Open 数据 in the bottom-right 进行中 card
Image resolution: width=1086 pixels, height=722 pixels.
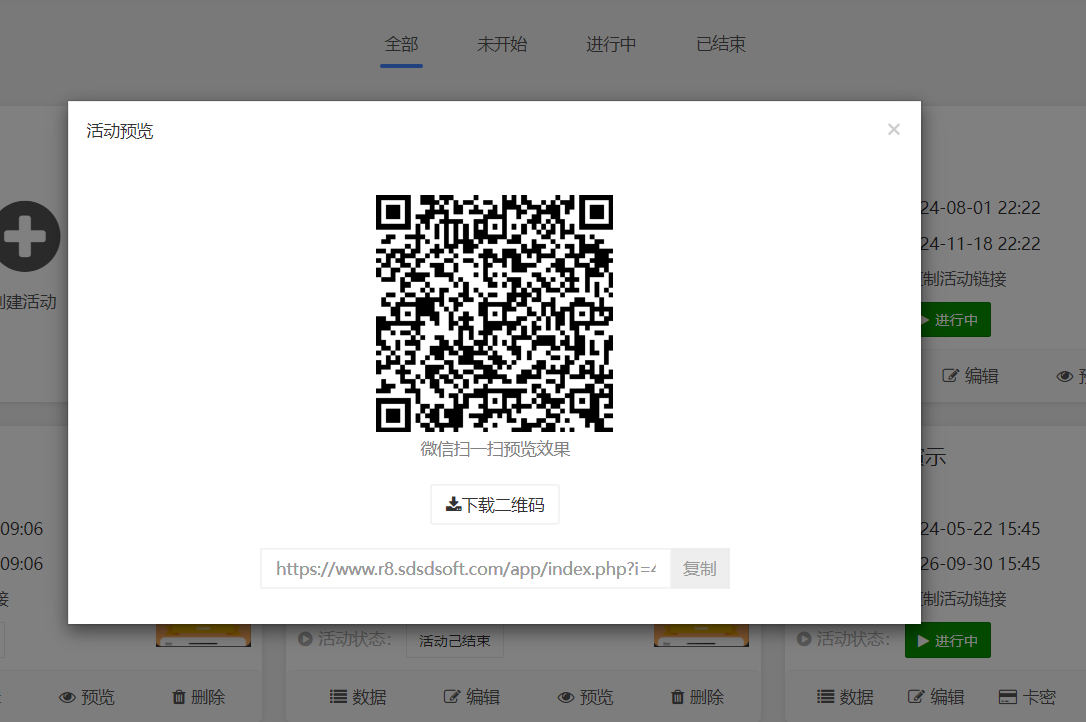(844, 696)
